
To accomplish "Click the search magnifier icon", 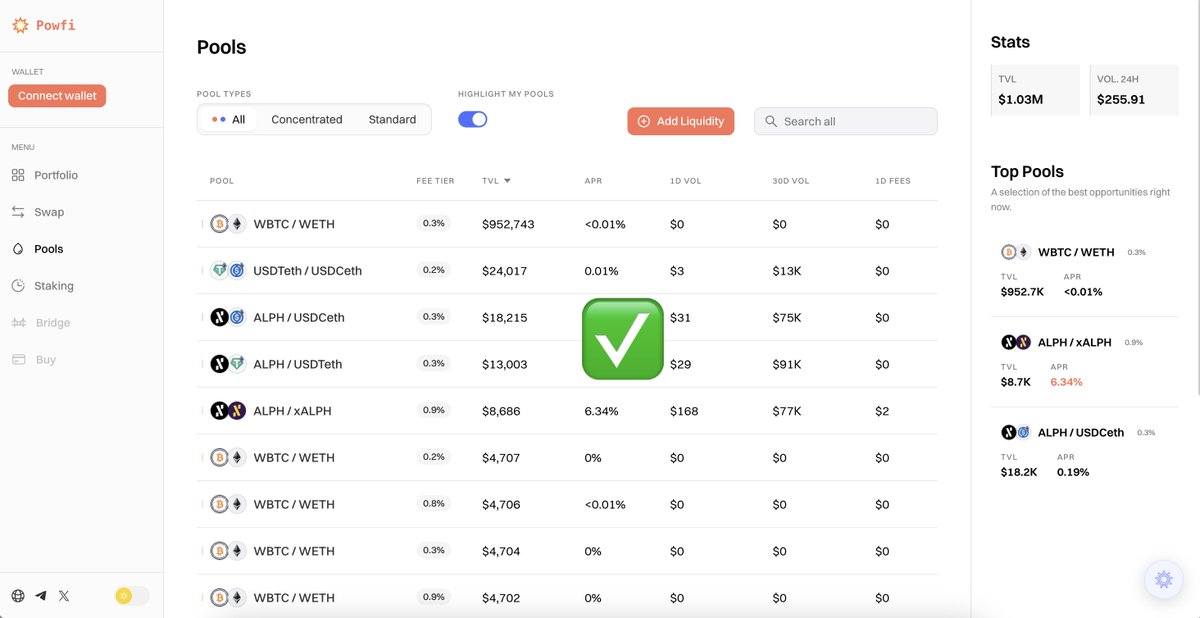I will pos(771,121).
